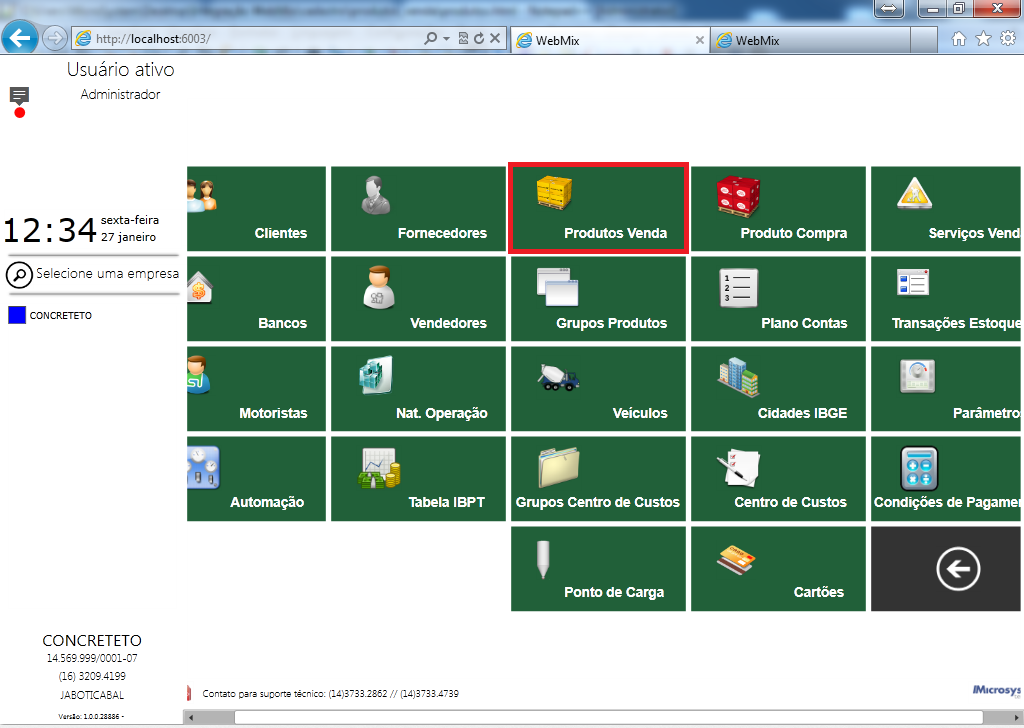Image resolution: width=1024 pixels, height=728 pixels.
Task: Open the Cidades IBGE tile
Action: pyautogui.click(x=778, y=388)
